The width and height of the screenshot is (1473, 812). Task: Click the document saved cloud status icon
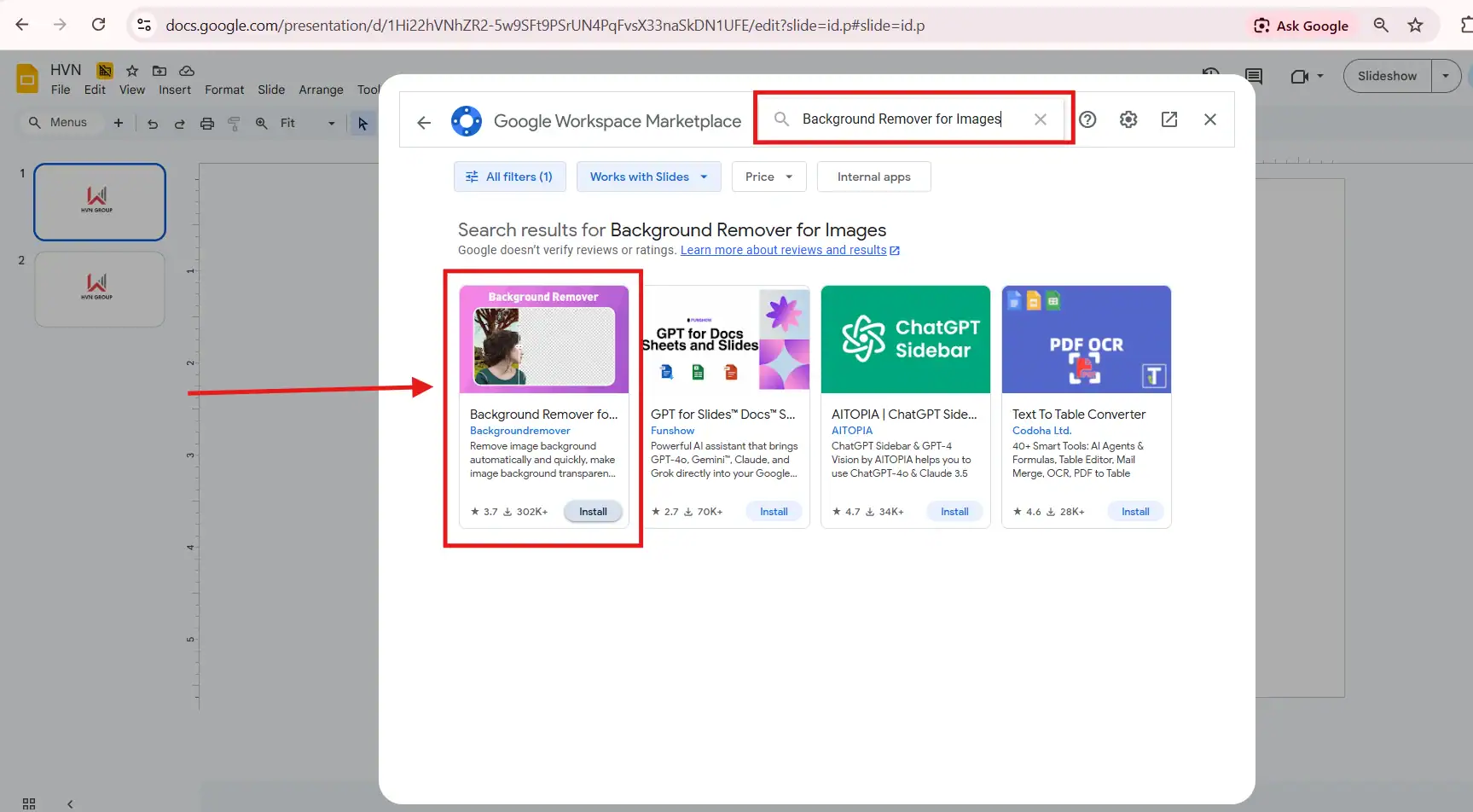pyautogui.click(x=188, y=70)
